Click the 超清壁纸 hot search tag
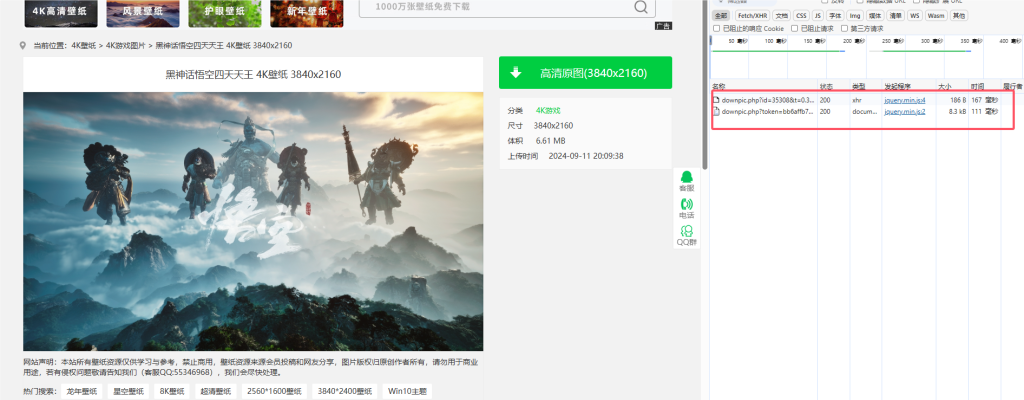 tap(216, 392)
